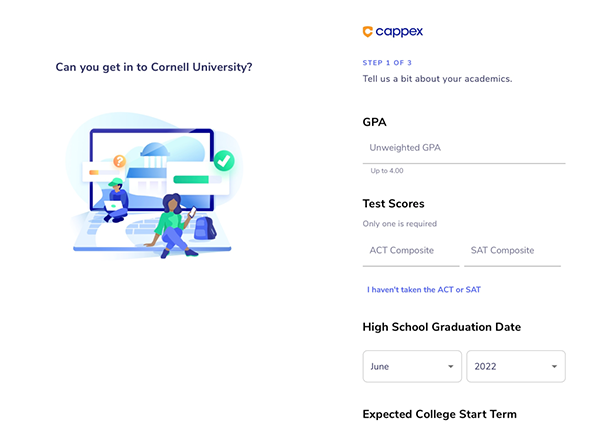Image resolution: width=600 pixels, height=426 pixels.
Task: Click the arrow on the year selector
Action: click(x=554, y=367)
